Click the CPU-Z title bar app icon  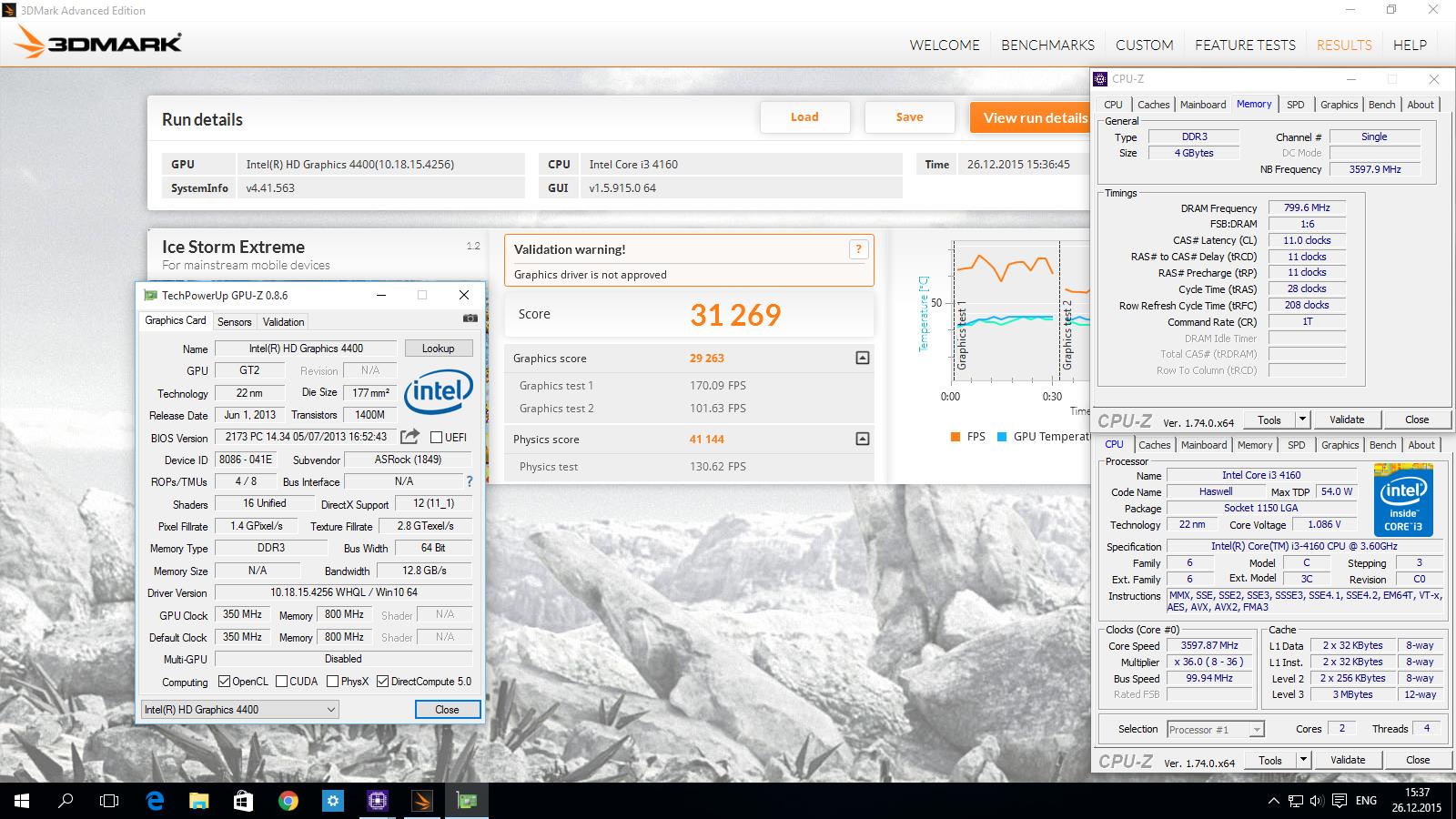[1101, 79]
